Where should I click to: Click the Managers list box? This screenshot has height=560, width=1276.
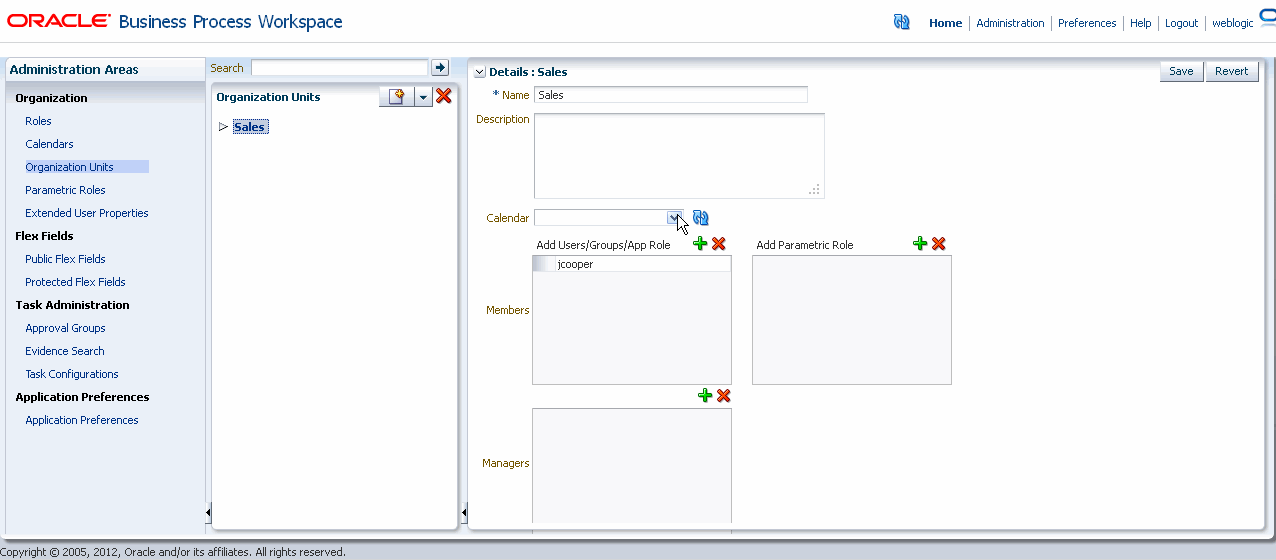(x=632, y=465)
